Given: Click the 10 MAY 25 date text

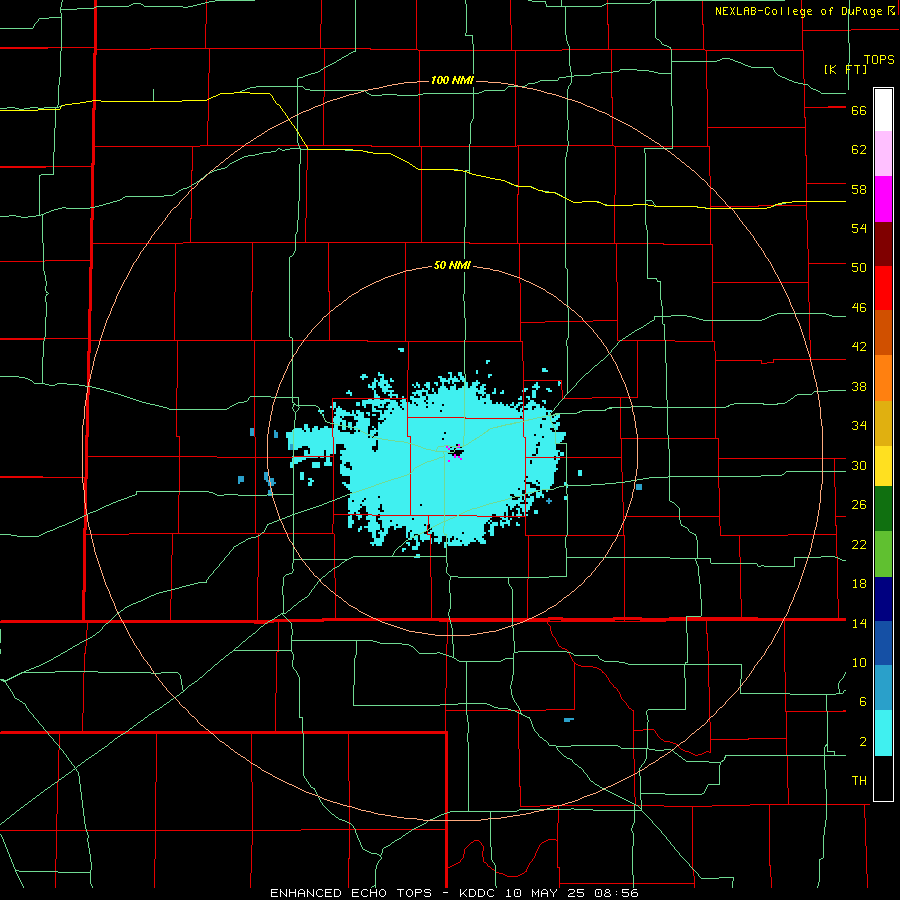Looking at the screenshot, I should click(546, 893).
